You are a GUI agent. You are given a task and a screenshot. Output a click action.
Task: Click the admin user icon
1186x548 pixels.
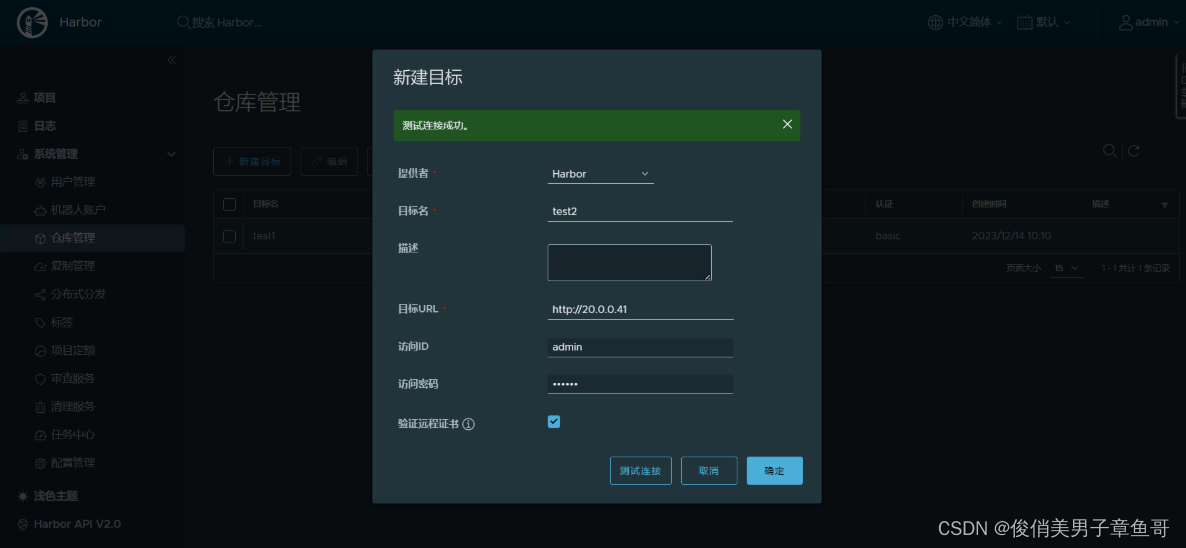coord(1125,22)
